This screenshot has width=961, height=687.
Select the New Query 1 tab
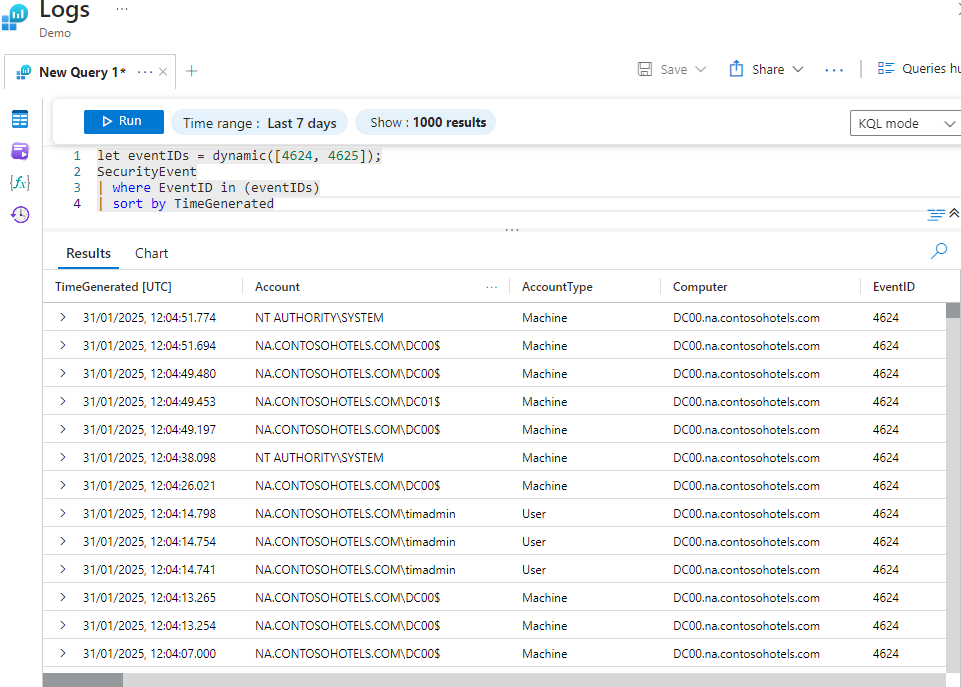pos(82,72)
